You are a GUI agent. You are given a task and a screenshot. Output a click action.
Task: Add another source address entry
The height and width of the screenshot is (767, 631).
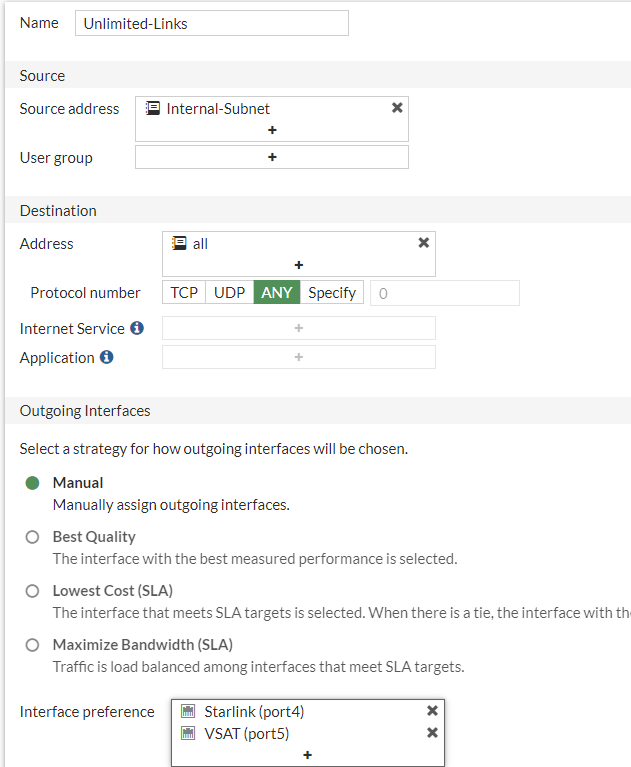272,130
